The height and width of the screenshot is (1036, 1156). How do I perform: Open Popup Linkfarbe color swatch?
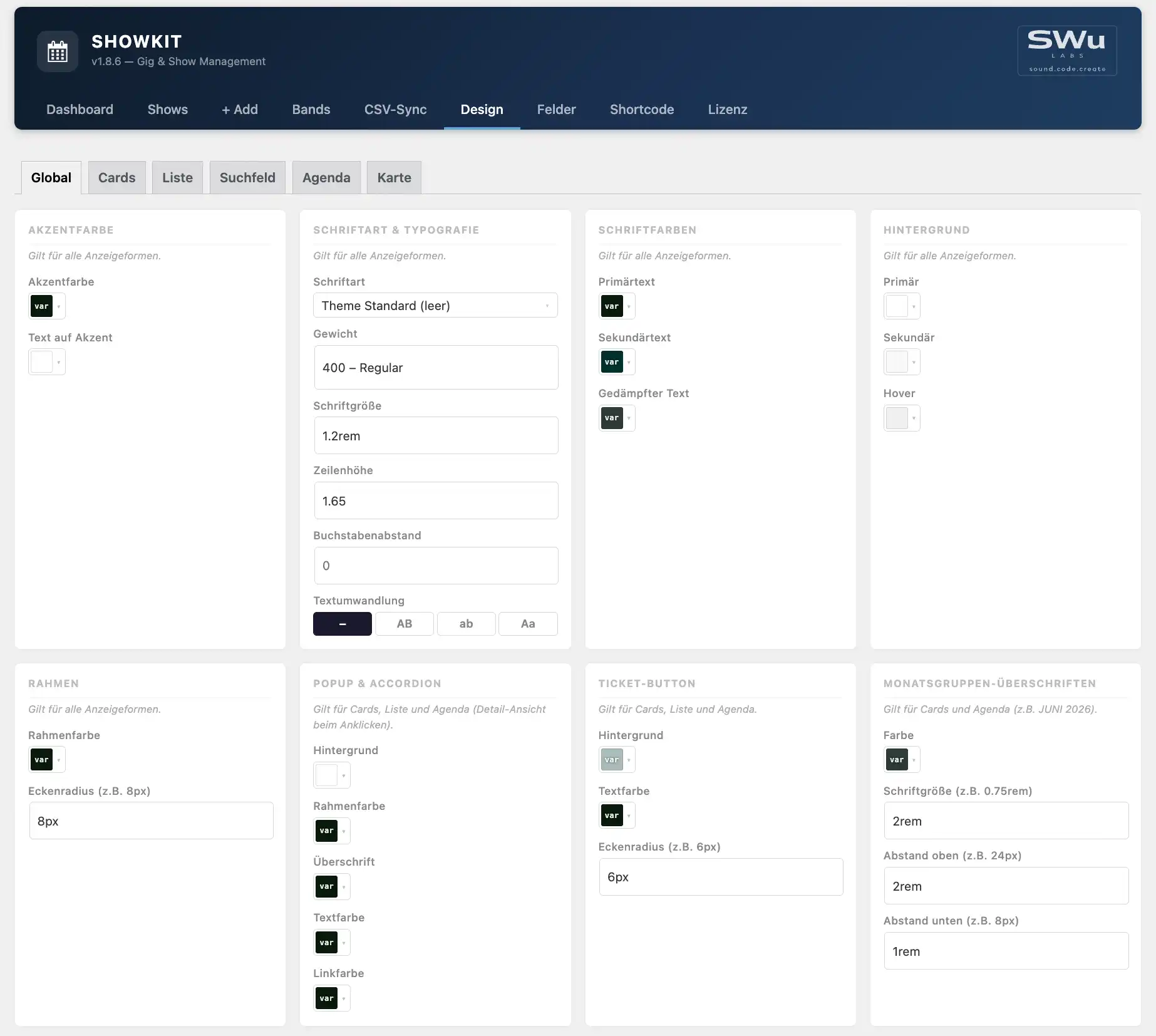coord(332,998)
